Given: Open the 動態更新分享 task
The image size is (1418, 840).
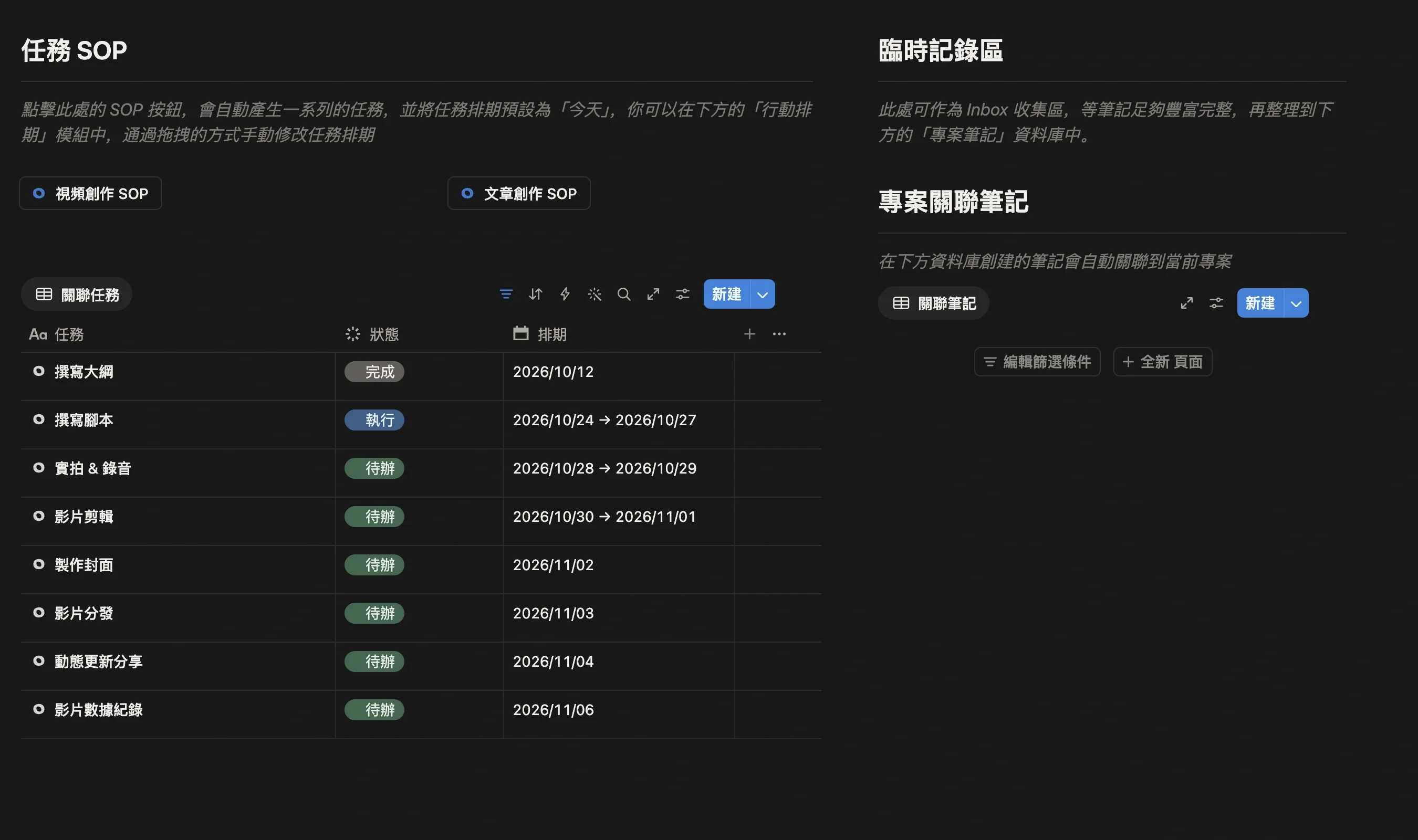Looking at the screenshot, I should click(x=99, y=661).
